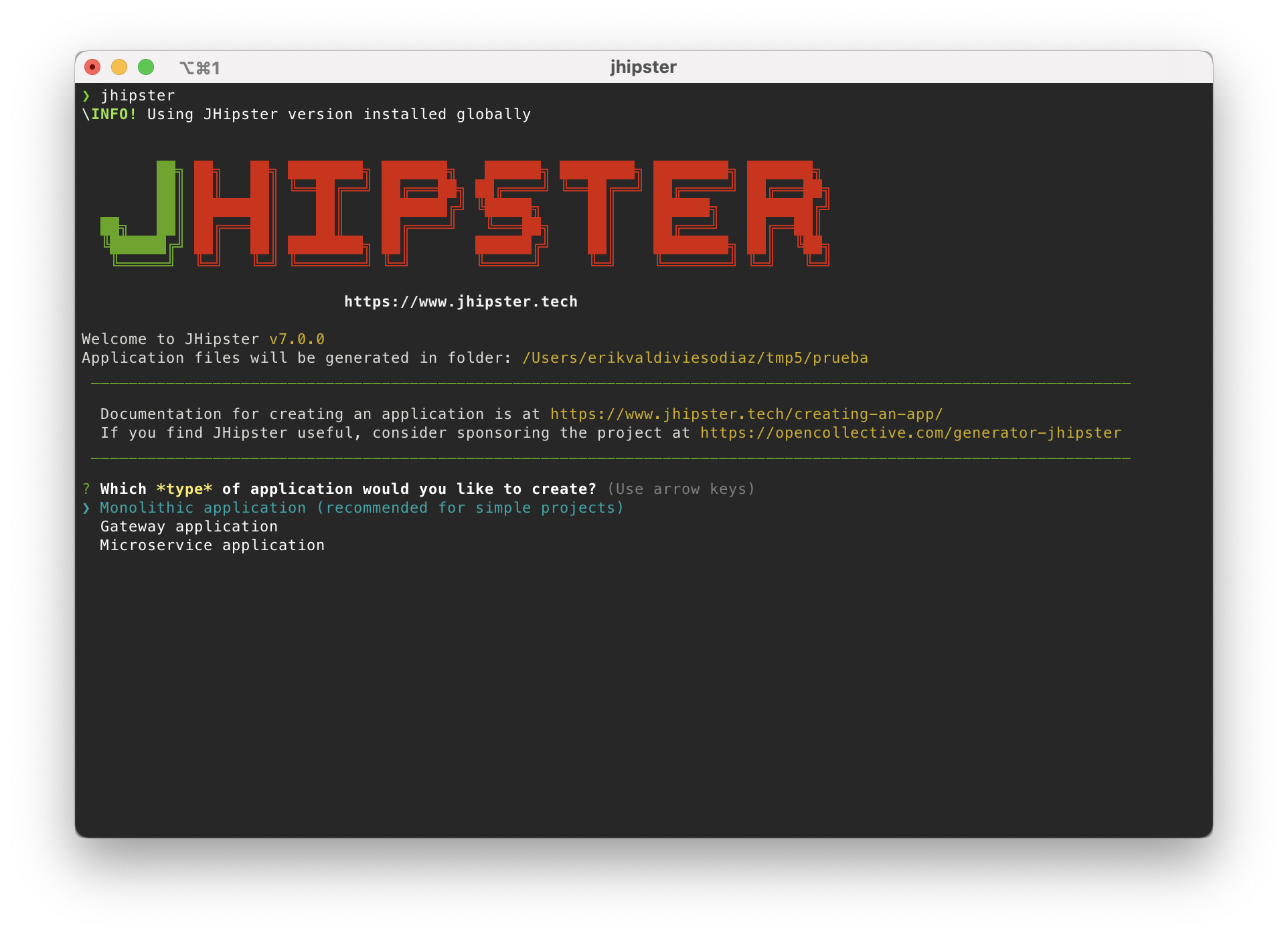Click 'Welcome to JHipster' text

tap(171, 339)
